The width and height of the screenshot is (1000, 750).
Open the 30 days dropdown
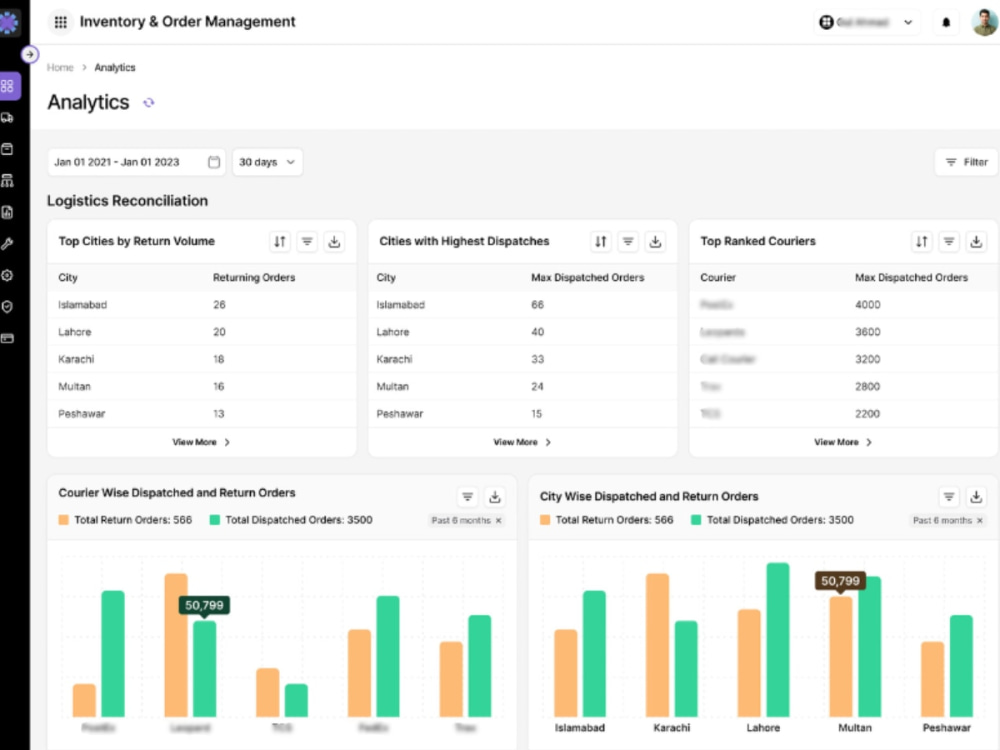point(267,162)
